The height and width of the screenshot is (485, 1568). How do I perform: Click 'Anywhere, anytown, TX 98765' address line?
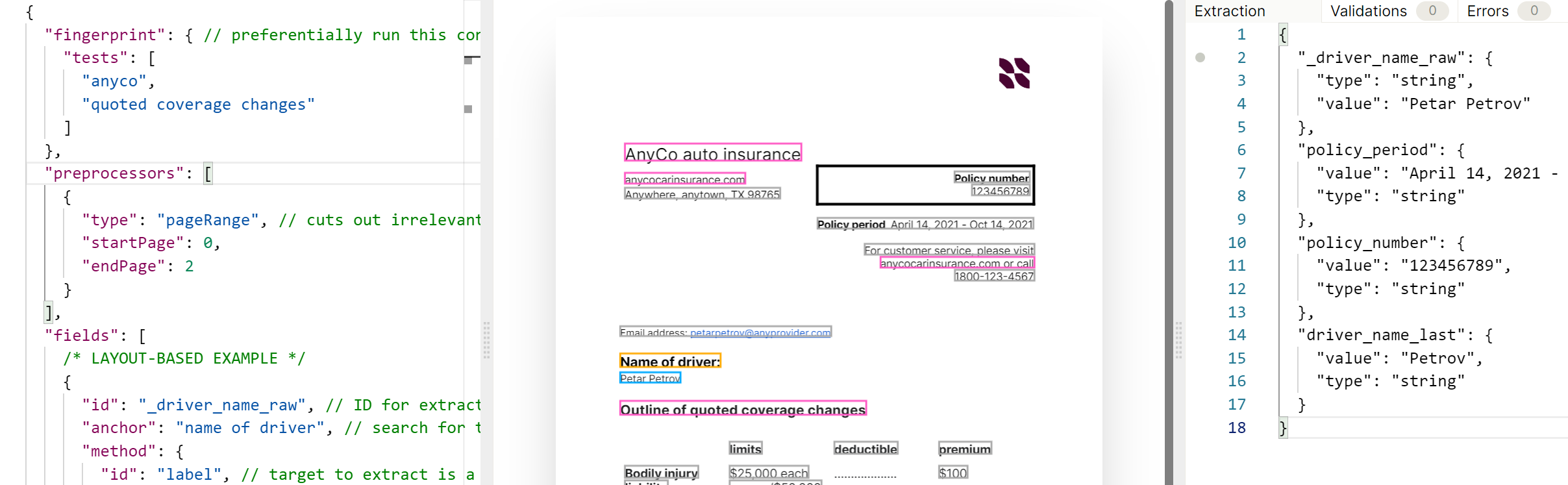(x=702, y=194)
